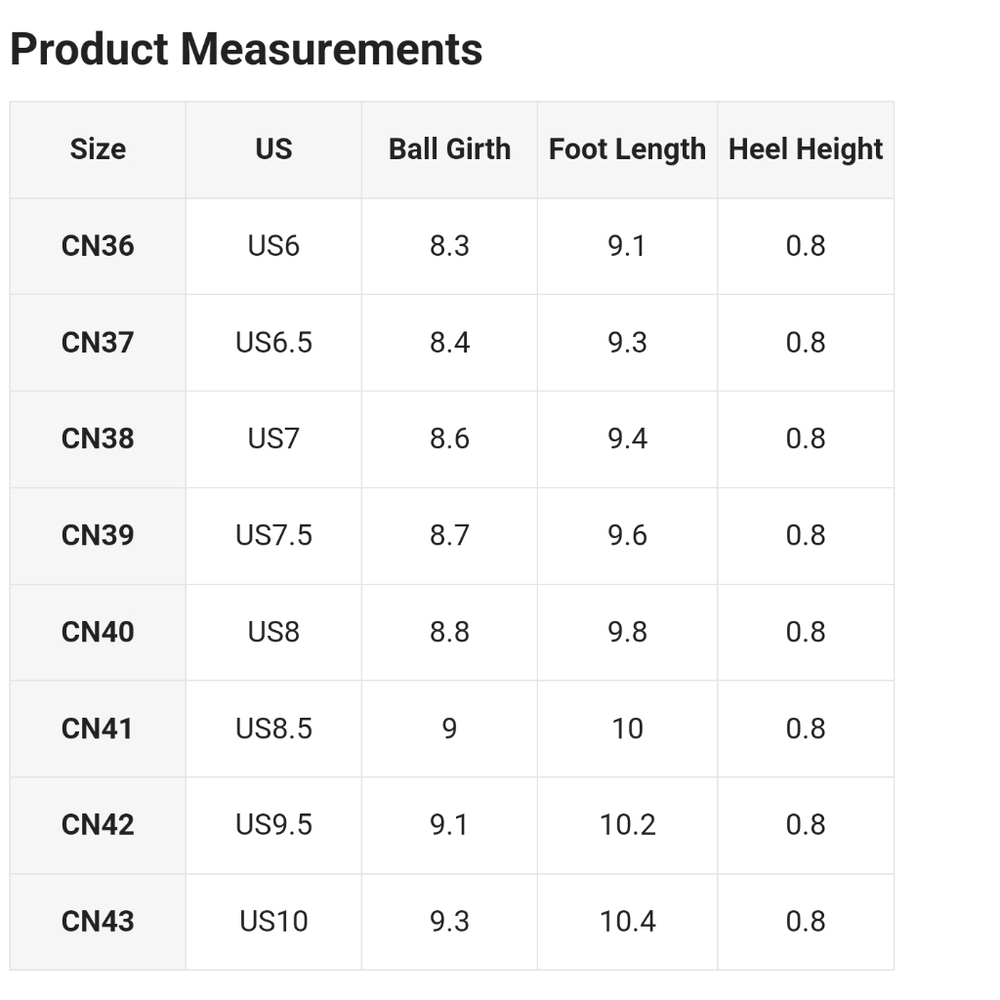Select the 8.6 ball girth value
This screenshot has height=1000, width=1000.
(450, 439)
